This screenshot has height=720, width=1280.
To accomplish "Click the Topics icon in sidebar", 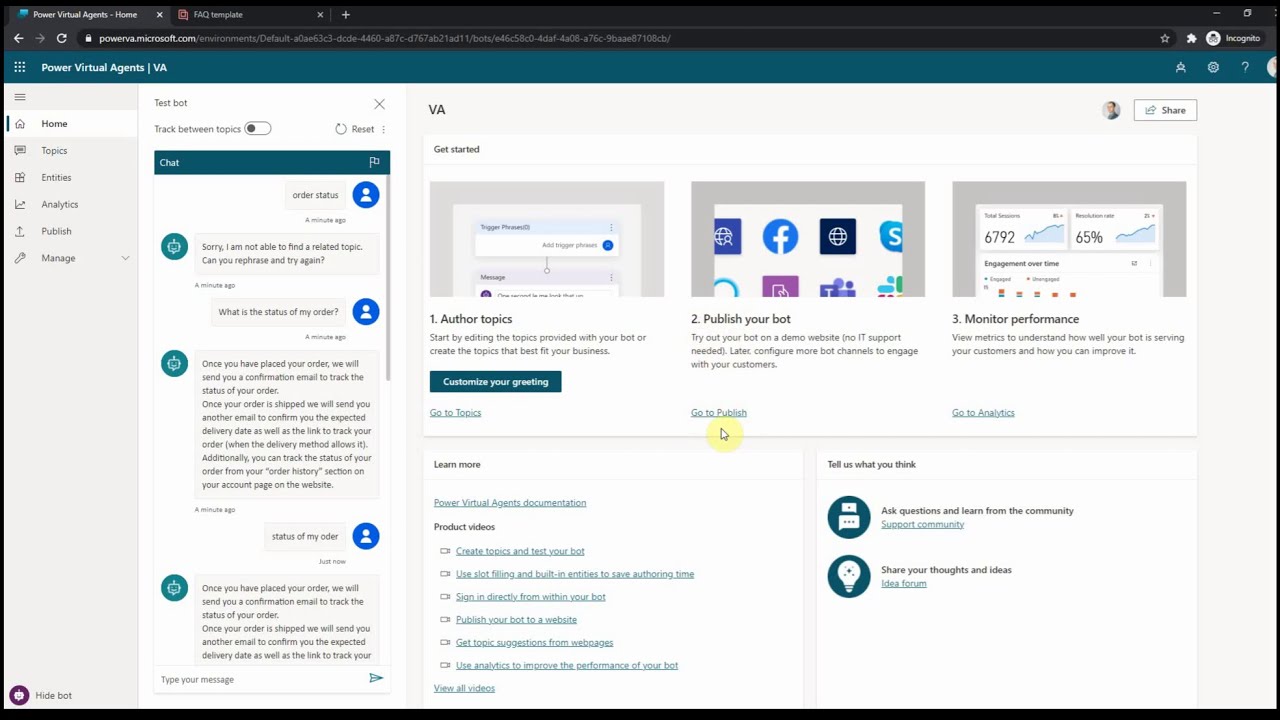I will 20,151.
